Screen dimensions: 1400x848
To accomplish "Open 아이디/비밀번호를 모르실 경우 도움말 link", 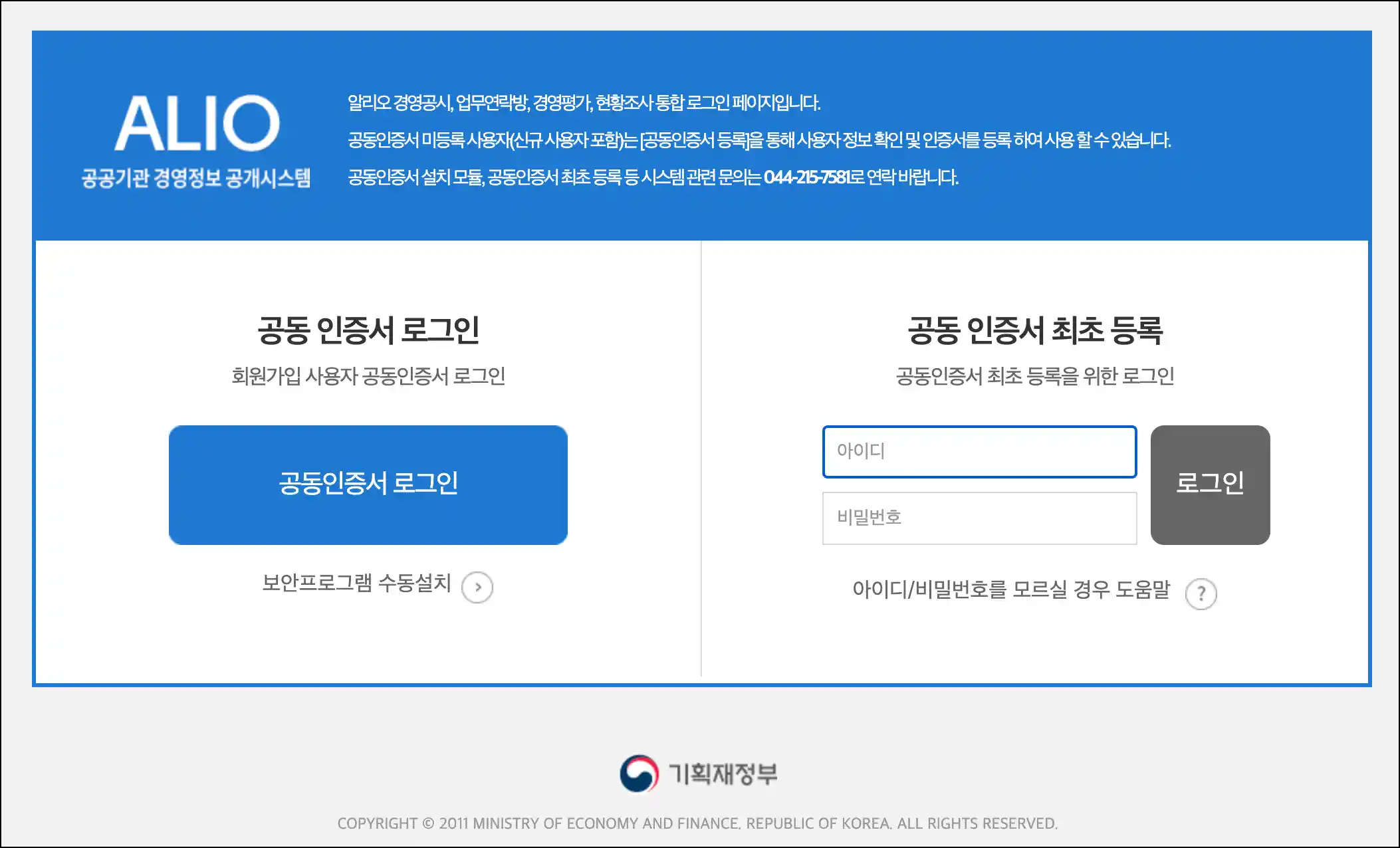I will [x=1011, y=590].
